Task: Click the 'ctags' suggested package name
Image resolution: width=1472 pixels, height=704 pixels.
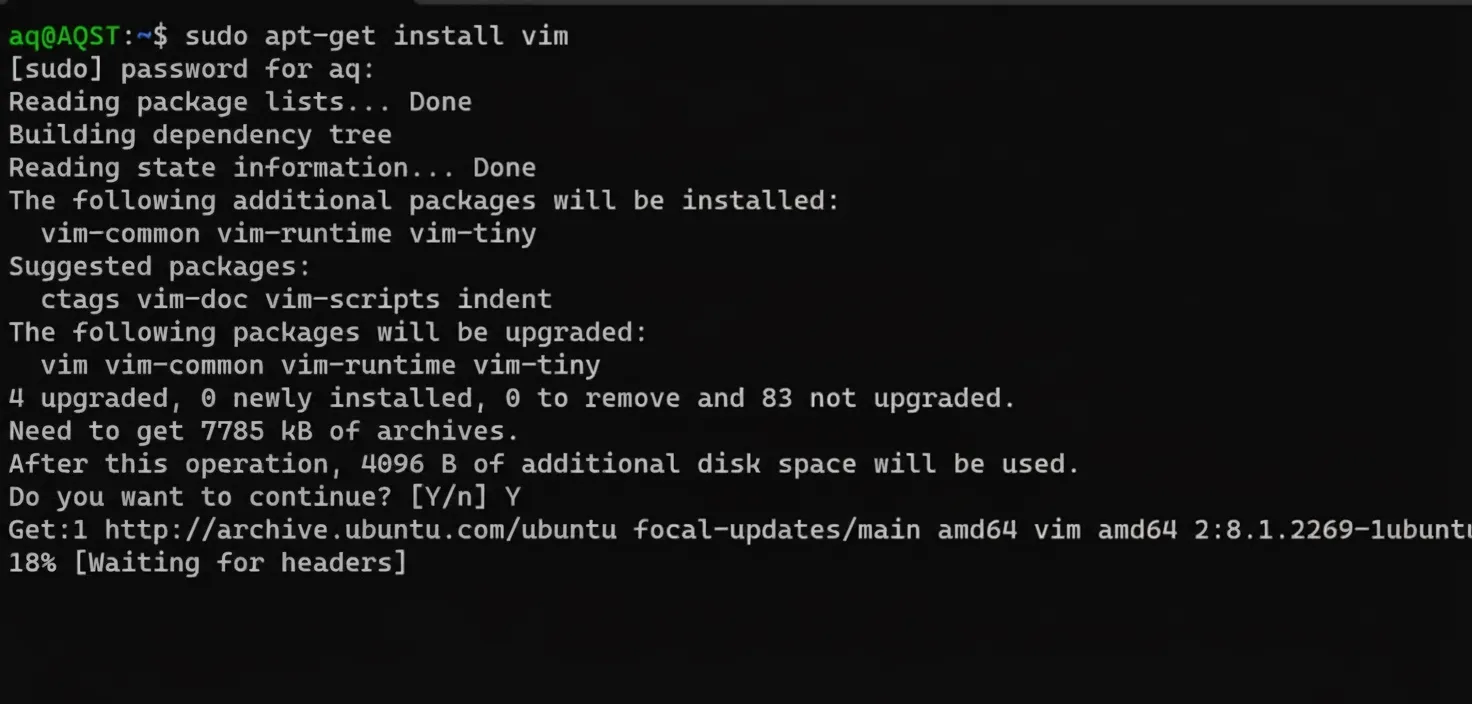Action: [x=80, y=300]
